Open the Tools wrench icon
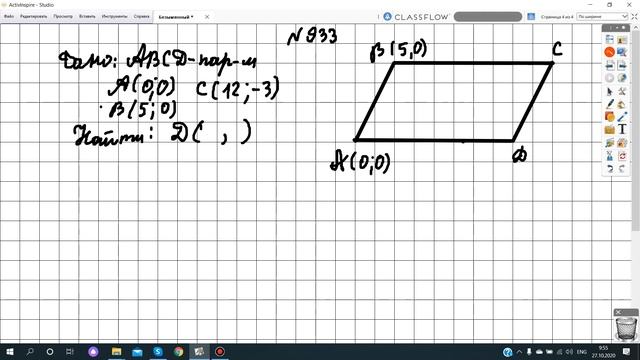 pyautogui.click(x=622, y=91)
